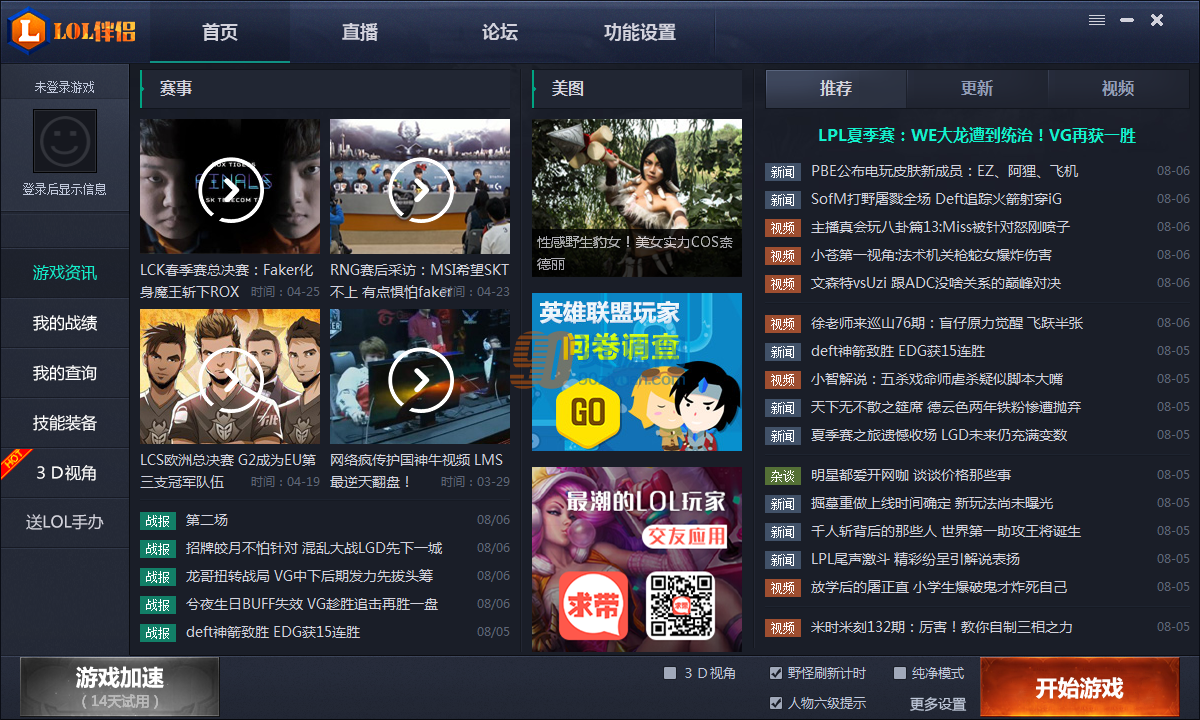Viewport: 1200px width, 720px height.
Task: Open the 英雄联盟玩家问卷调查 banner
Action: point(637,372)
